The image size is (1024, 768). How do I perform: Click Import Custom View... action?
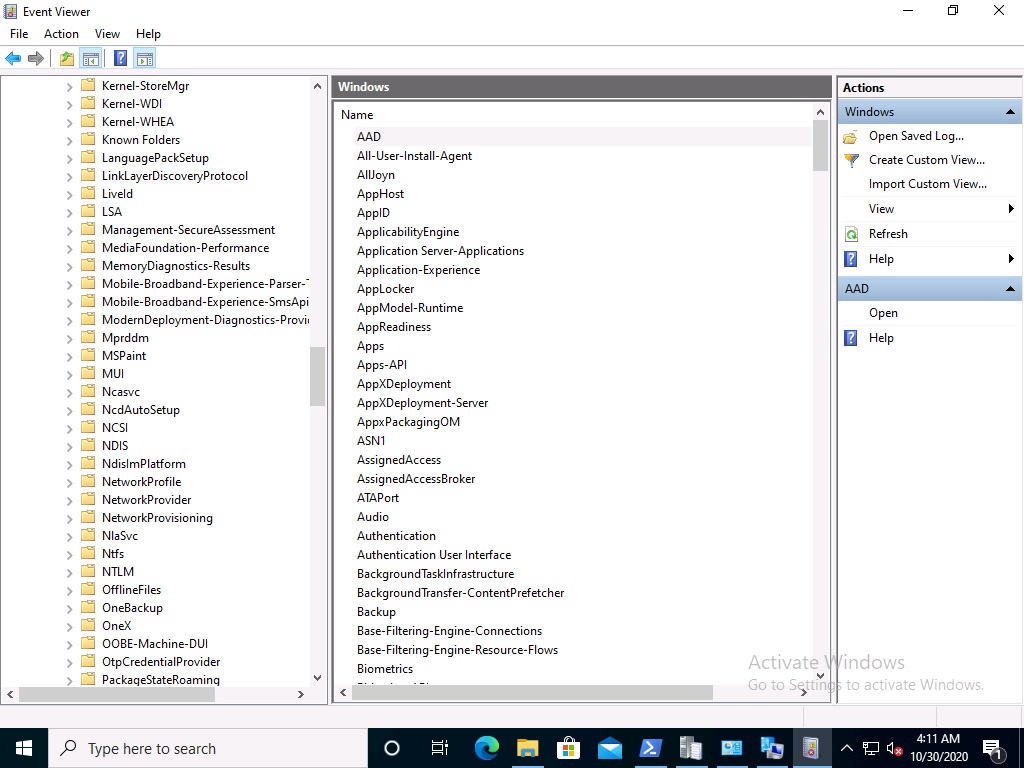pyautogui.click(x=927, y=184)
